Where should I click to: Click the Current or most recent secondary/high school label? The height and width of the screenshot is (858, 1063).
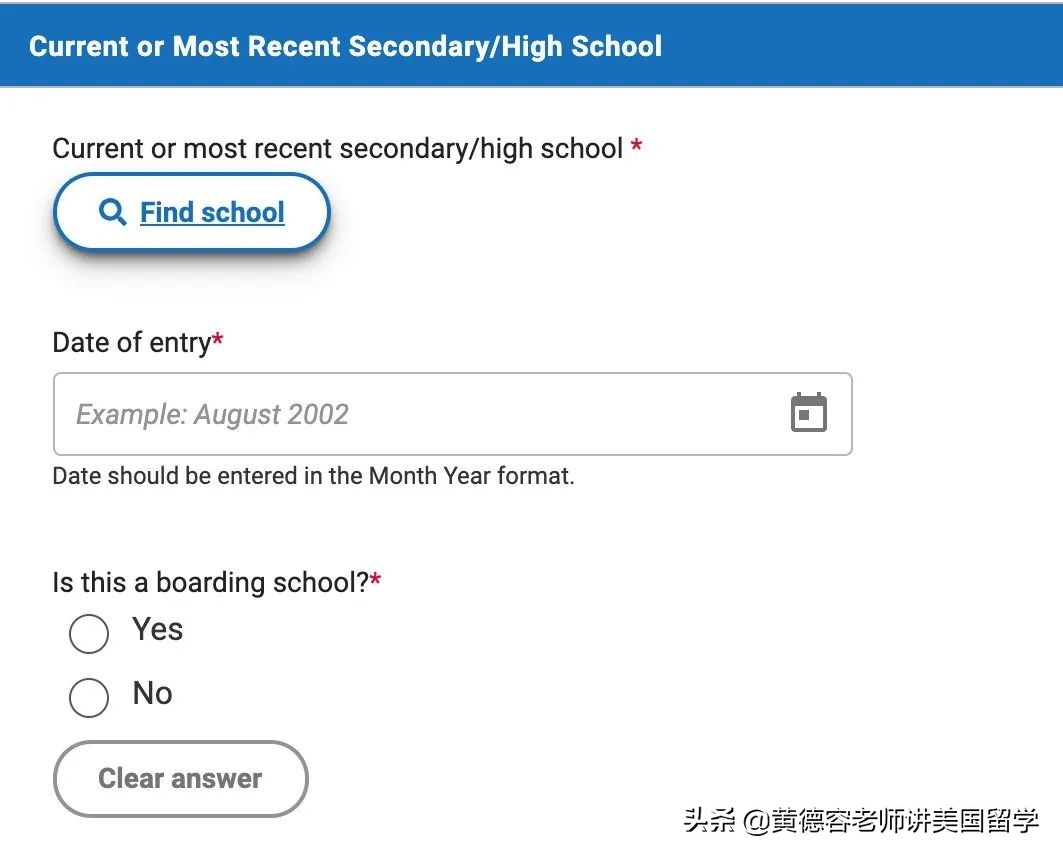pyautogui.click(x=336, y=148)
